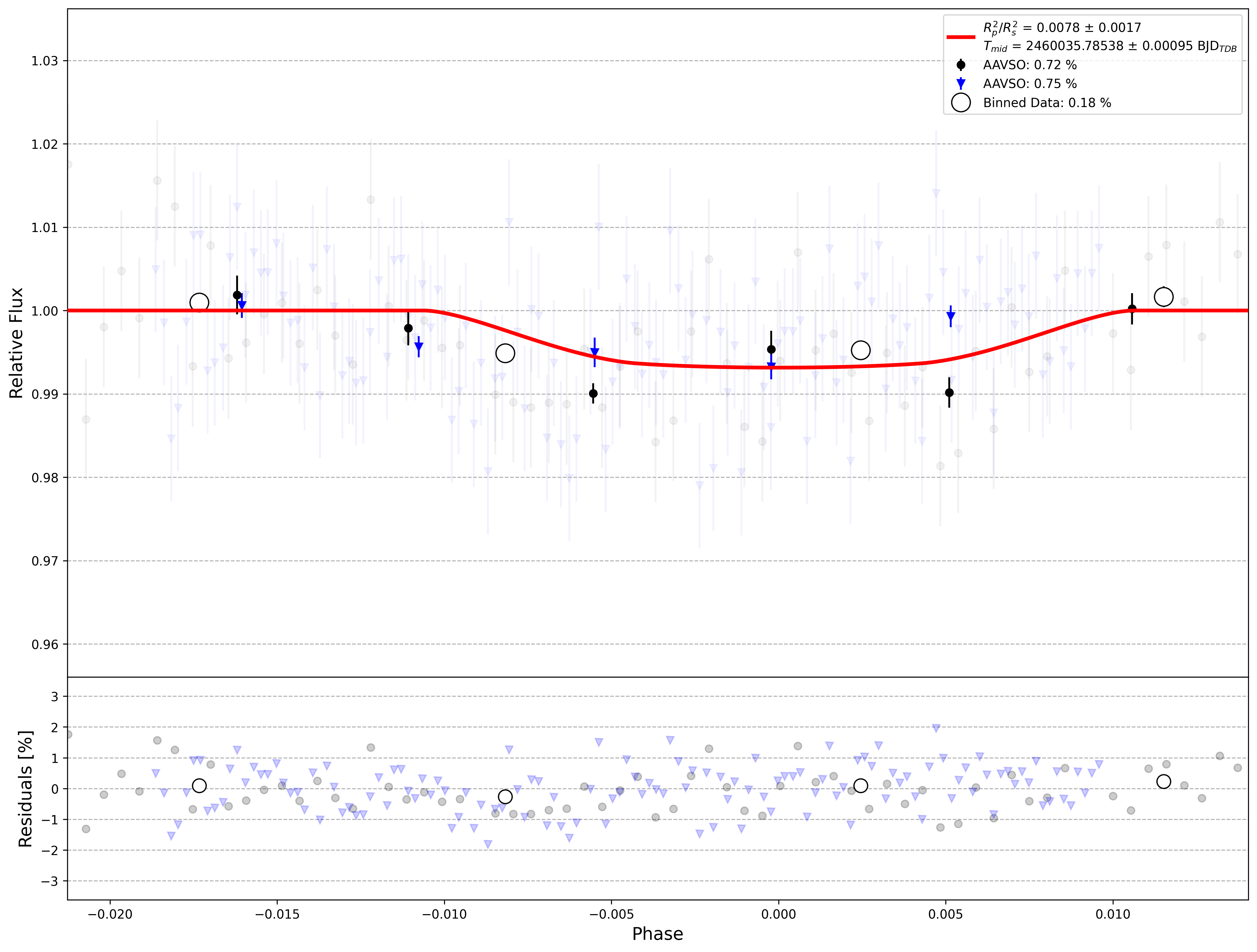Image resolution: width=1257 pixels, height=952 pixels.
Task: Click the black dot marker for AAVSO 0.72 %
Action: tap(961, 65)
